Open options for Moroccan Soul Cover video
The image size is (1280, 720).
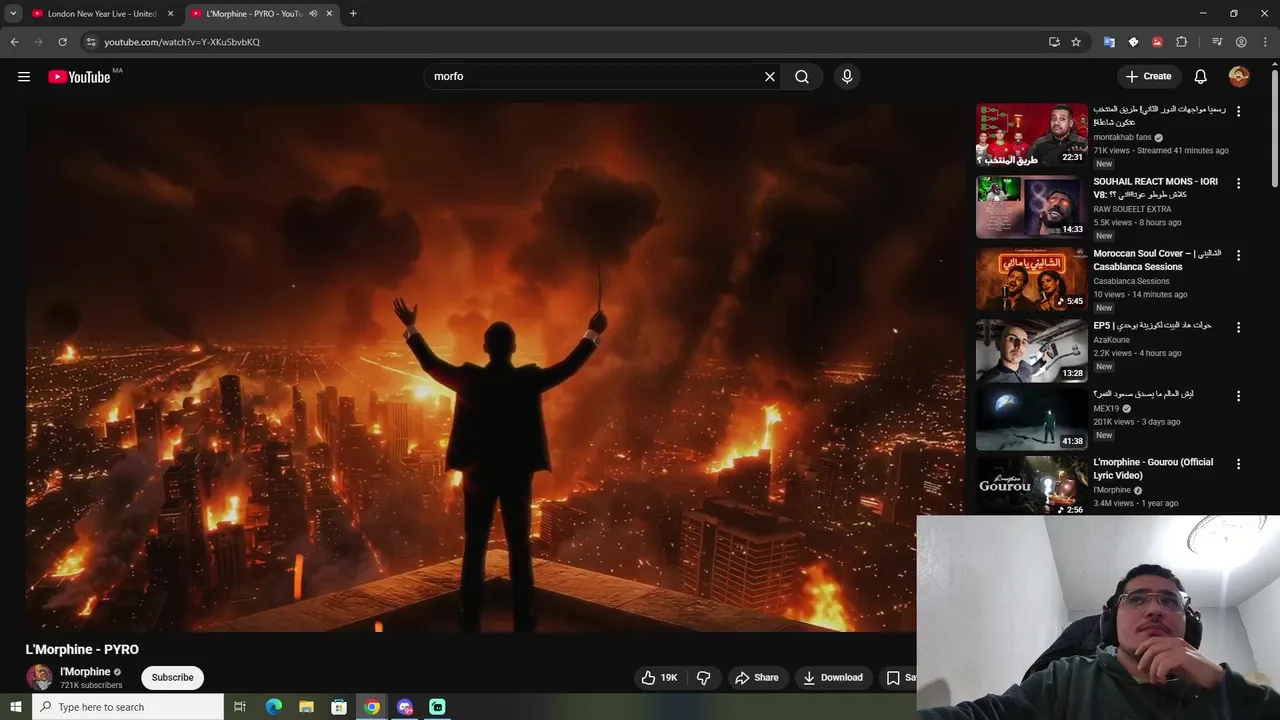tap(1238, 256)
